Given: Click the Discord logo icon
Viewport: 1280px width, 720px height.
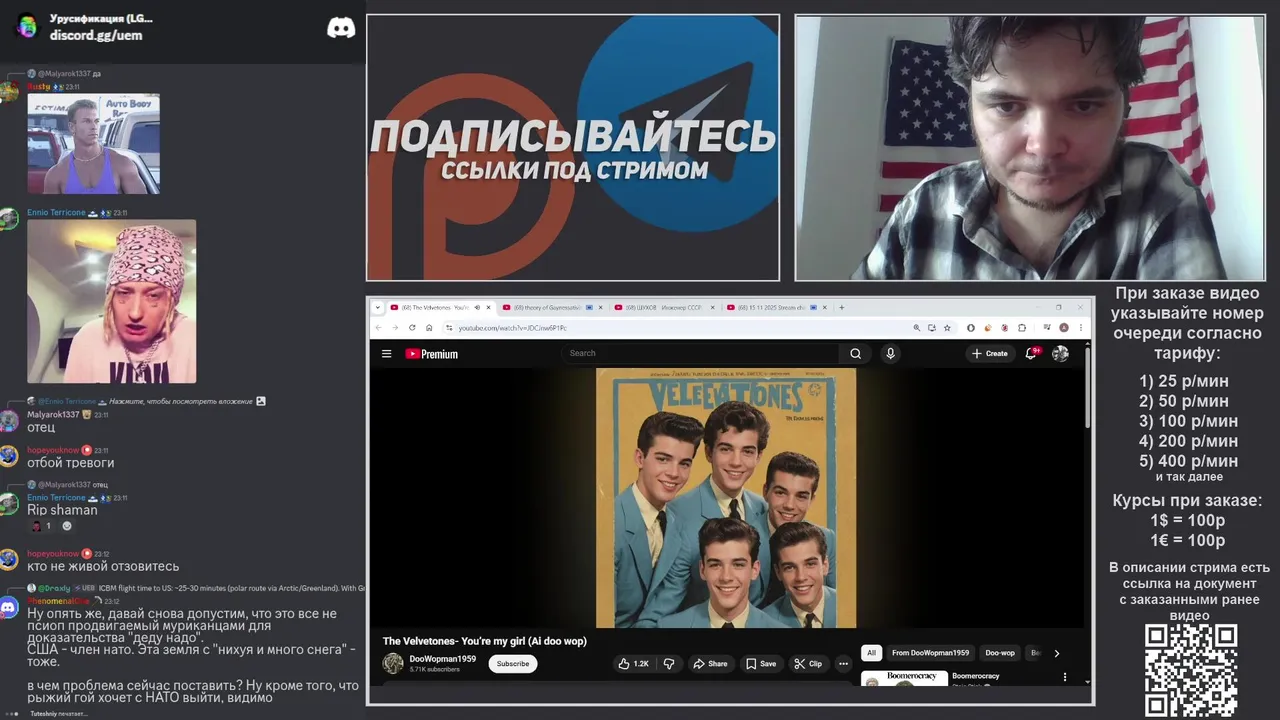Looking at the screenshot, I should 341,28.
